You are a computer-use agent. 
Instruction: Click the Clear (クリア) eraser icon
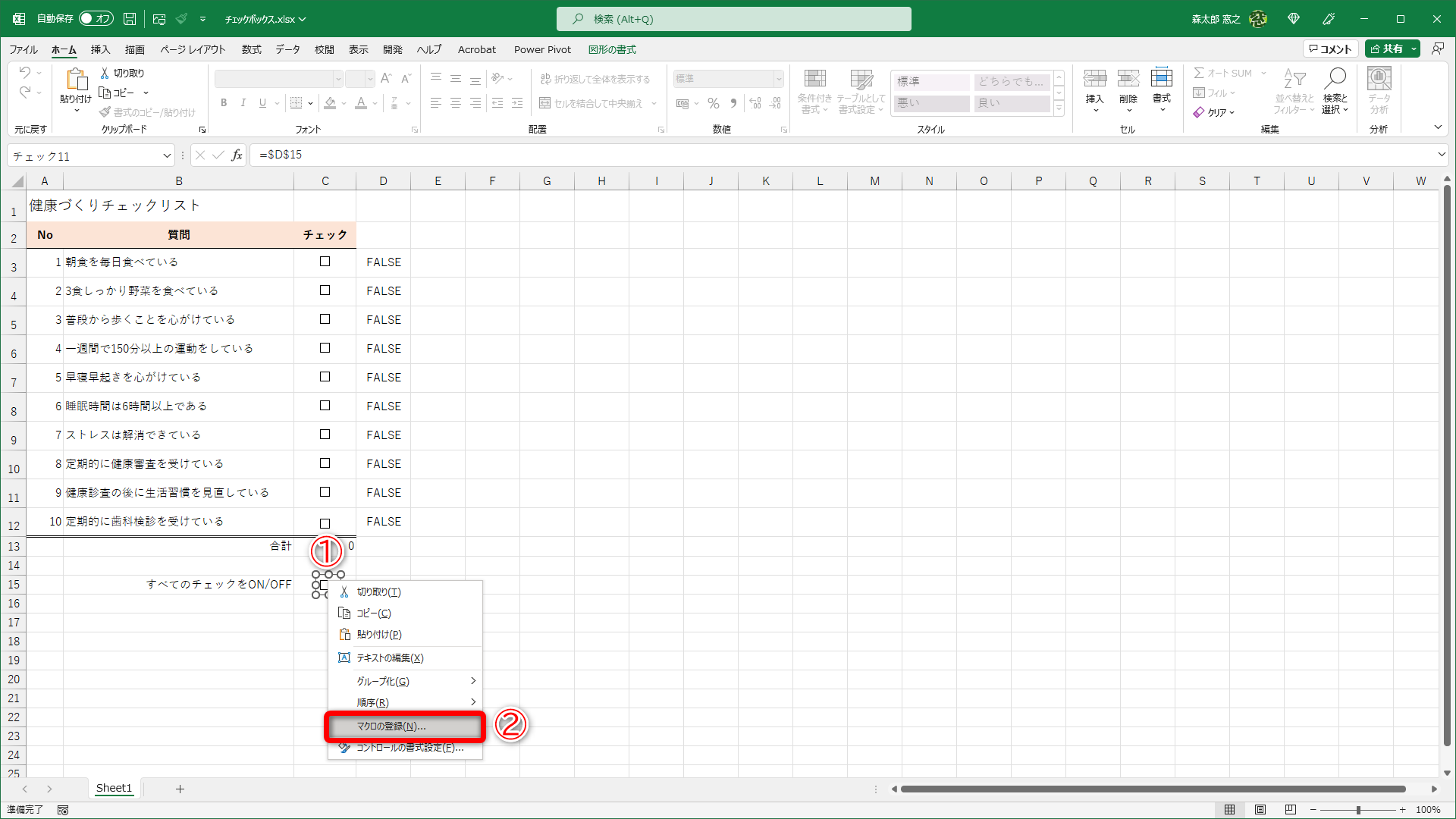[x=1199, y=112]
